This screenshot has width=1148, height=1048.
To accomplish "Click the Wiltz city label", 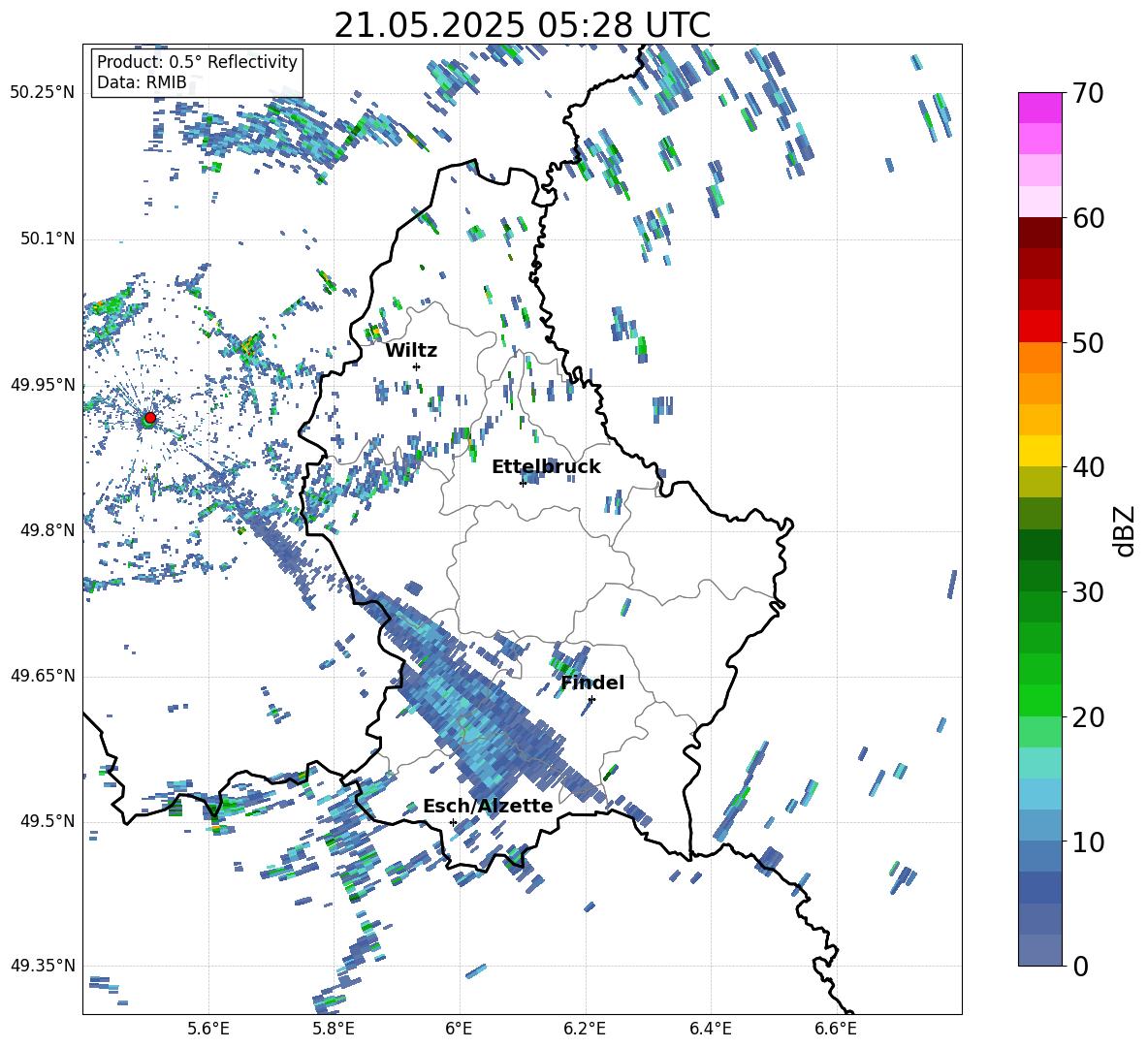I will point(411,351).
